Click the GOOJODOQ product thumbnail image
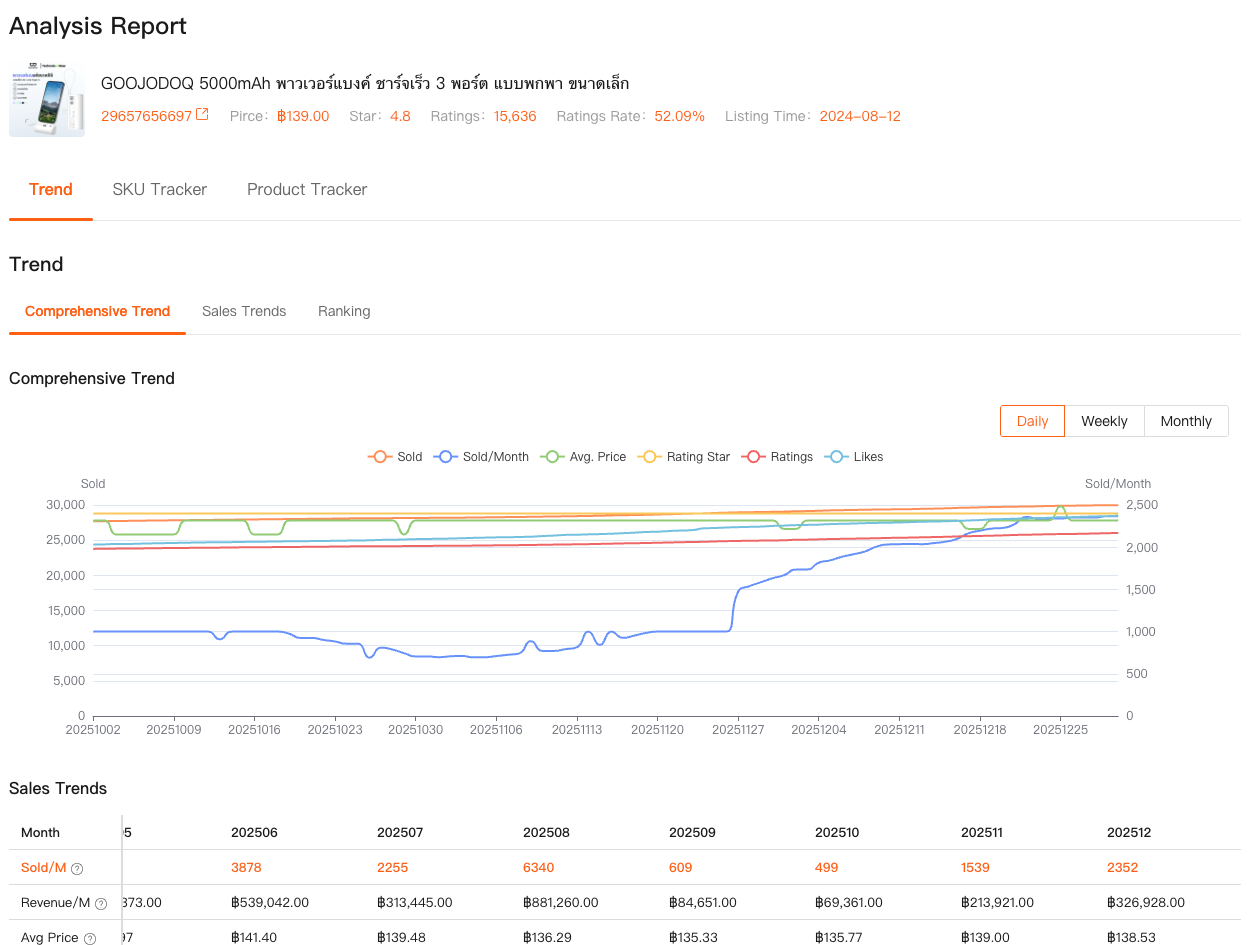The width and height of the screenshot is (1248, 945). coord(47,102)
